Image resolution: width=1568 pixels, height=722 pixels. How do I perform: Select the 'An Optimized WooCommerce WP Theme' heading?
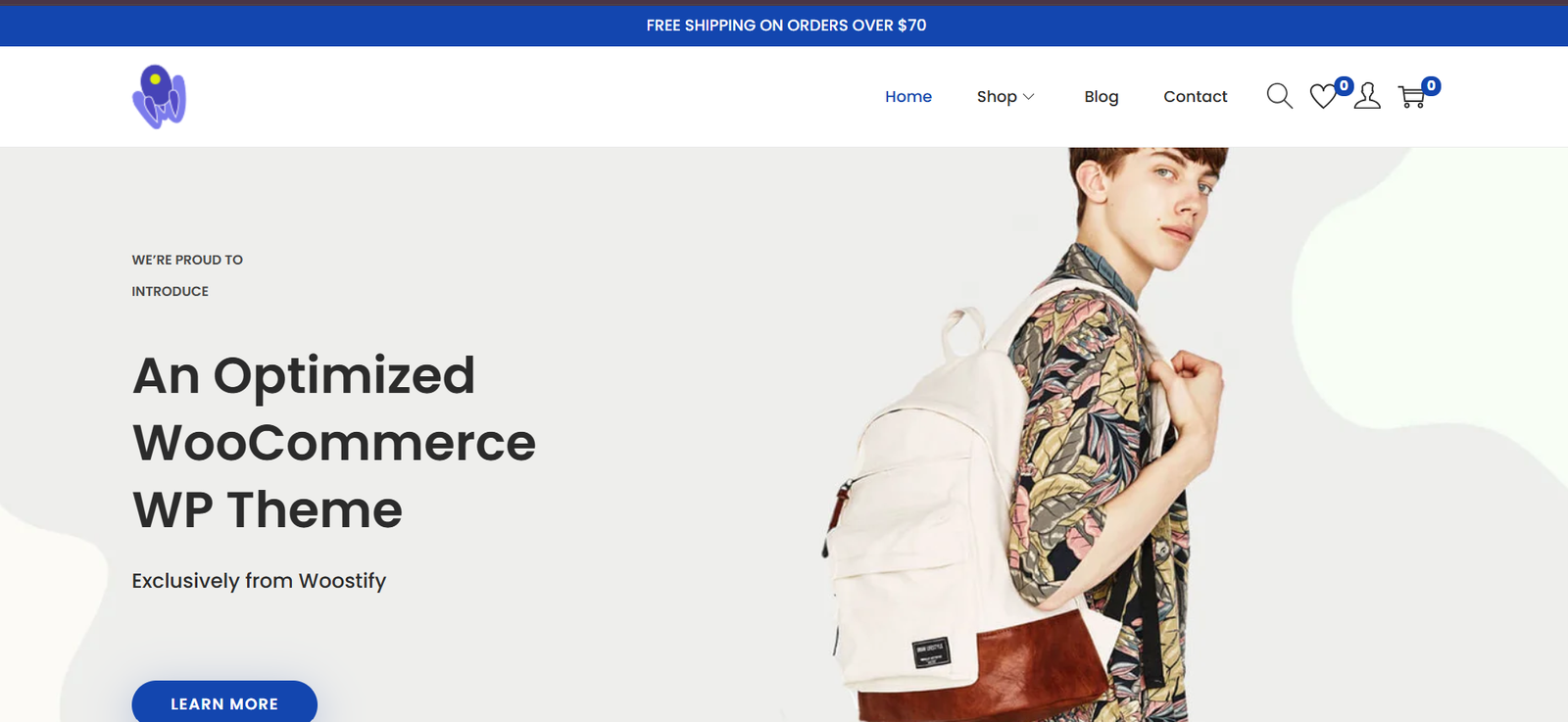point(334,443)
